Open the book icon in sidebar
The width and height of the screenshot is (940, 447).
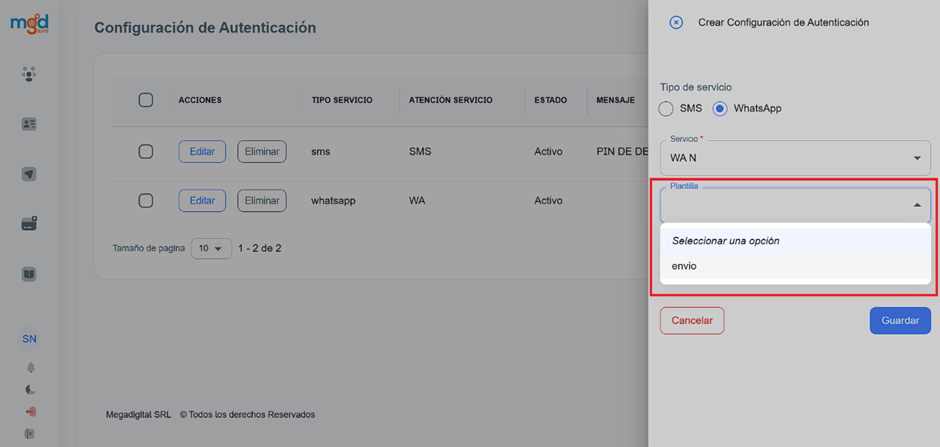point(29,274)
